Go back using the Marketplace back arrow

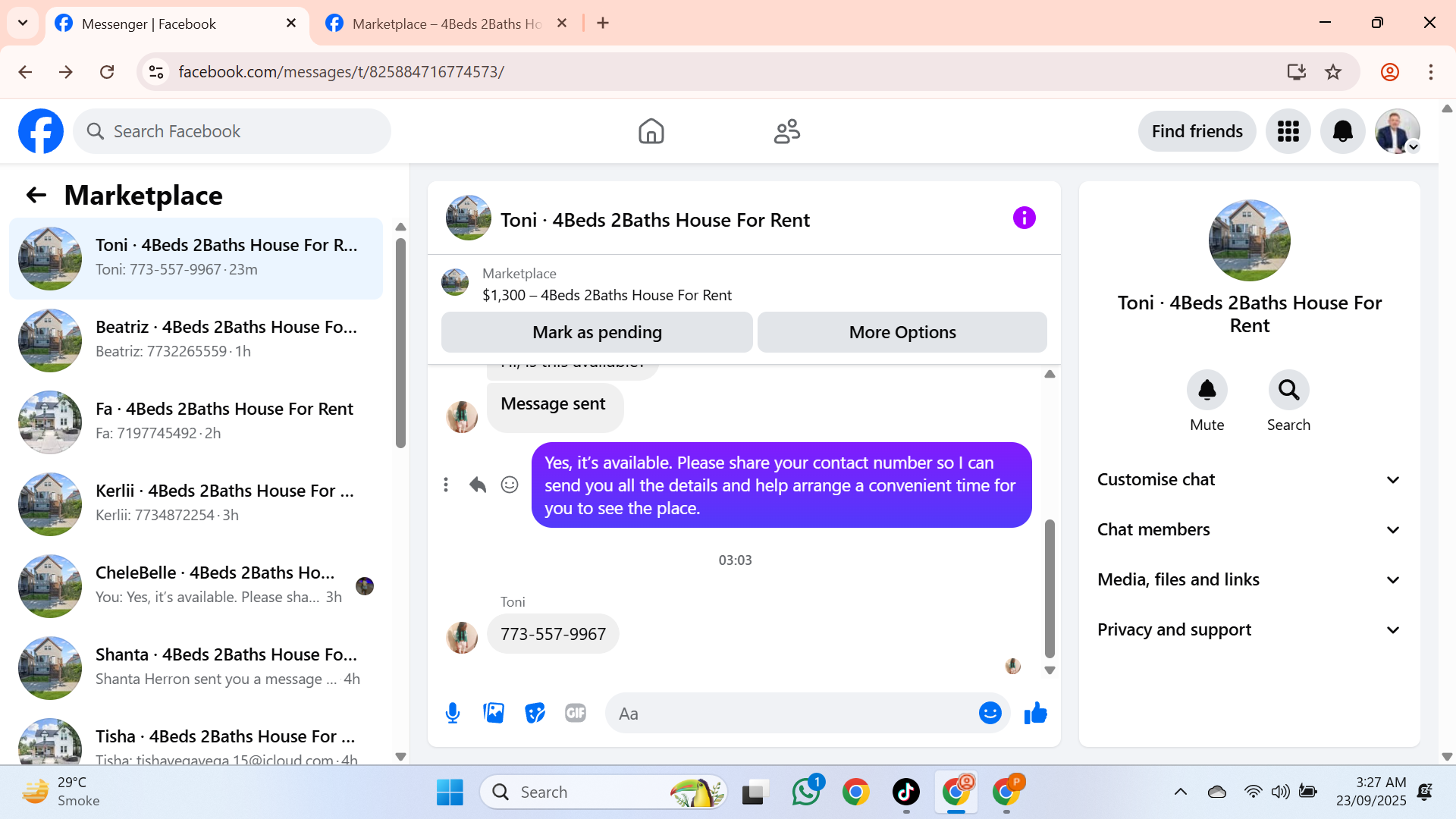point(36,196)
